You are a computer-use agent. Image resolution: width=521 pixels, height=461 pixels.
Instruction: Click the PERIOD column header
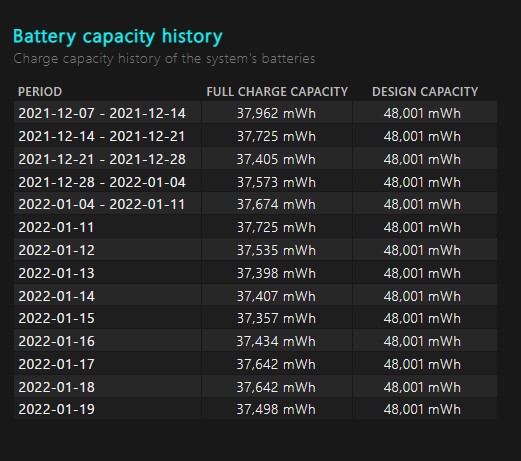tap(40, 92)
